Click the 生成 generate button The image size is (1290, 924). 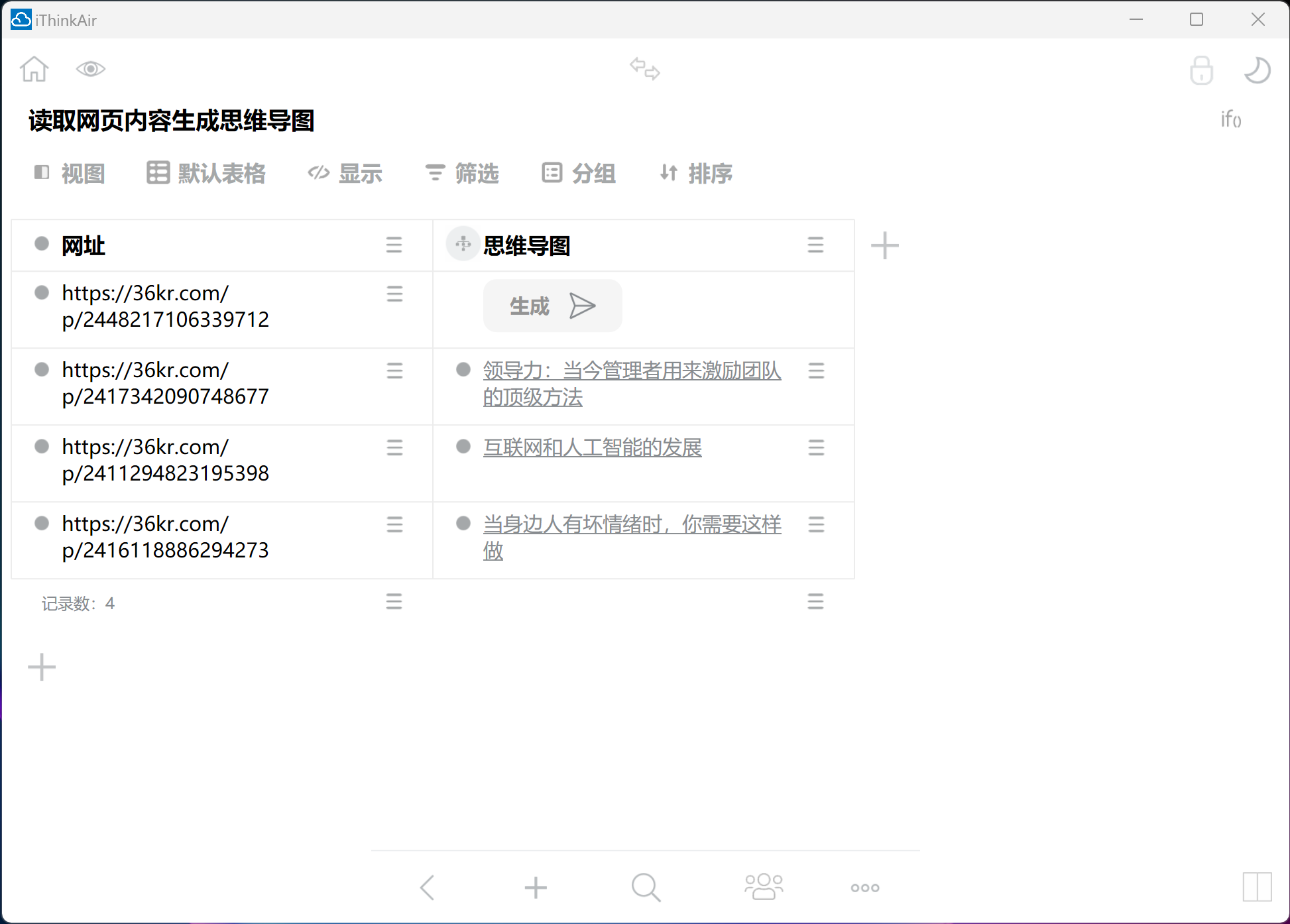point(553,306)
